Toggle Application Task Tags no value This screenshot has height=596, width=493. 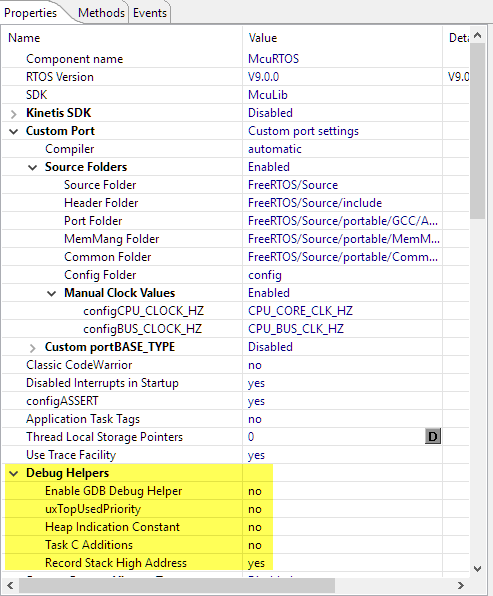(255, 419)
